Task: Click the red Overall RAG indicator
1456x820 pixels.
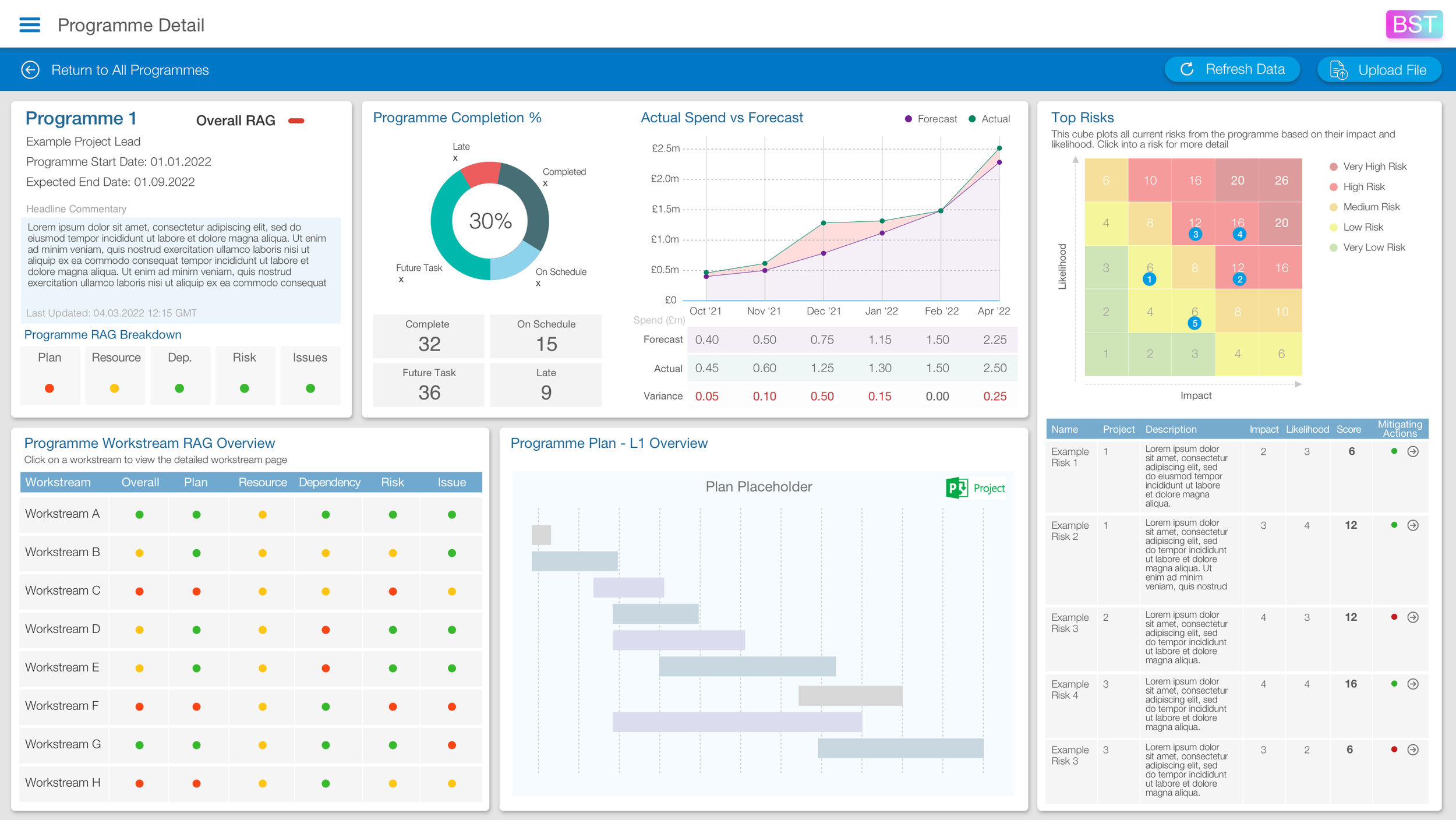Action: (296, 121)
